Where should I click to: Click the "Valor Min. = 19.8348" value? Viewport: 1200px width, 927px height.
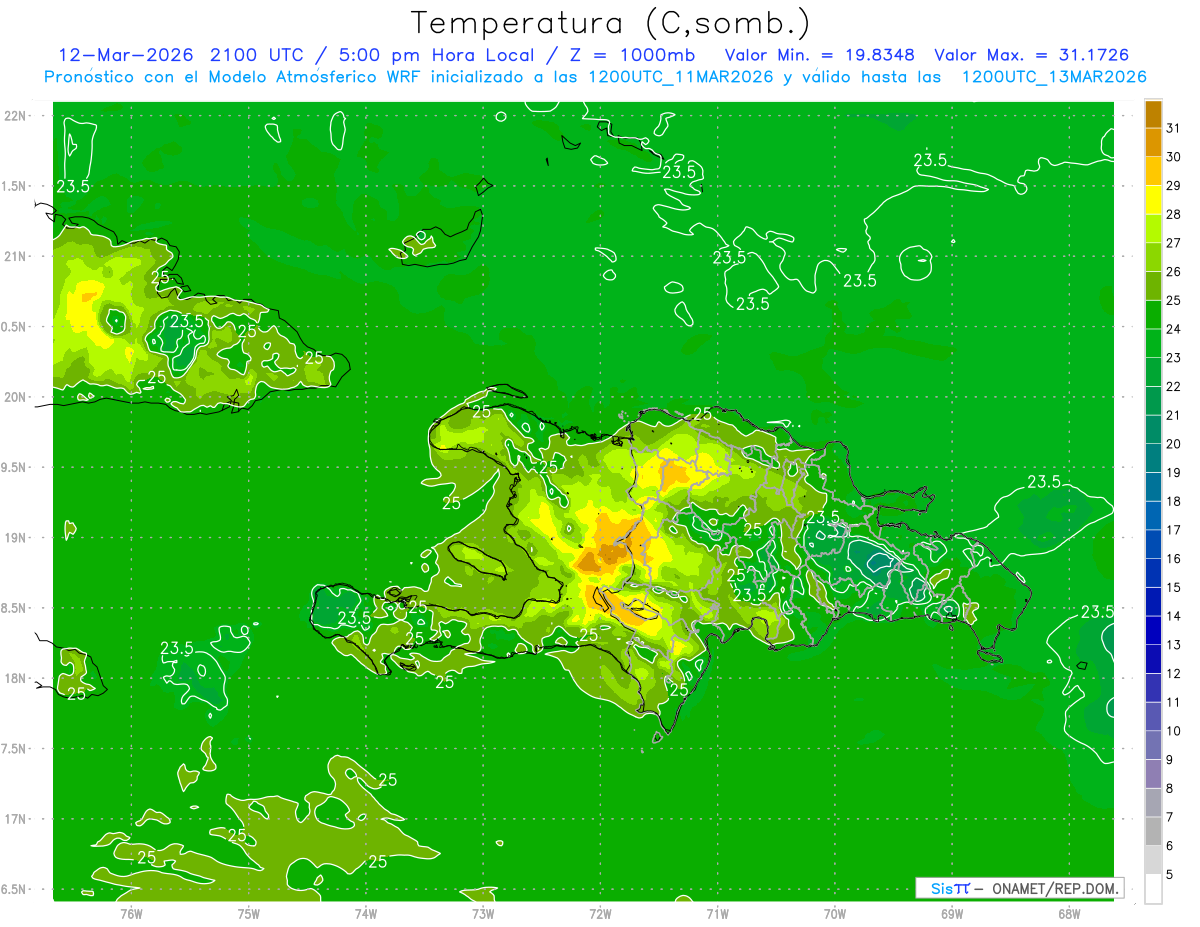pos(820,55)
